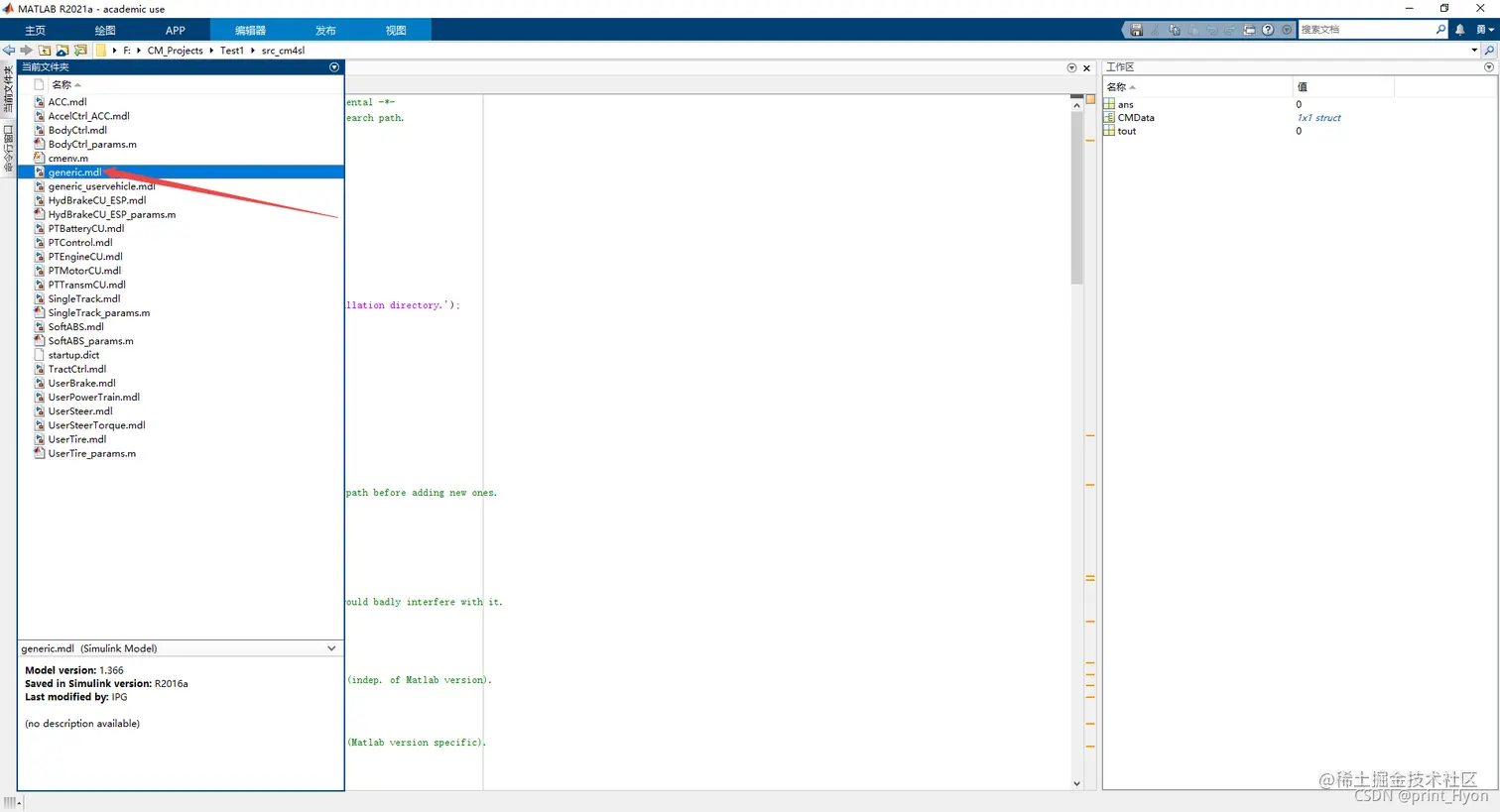This screenshot has width=1500, height=812.
Task: Go forward to the next folder
Action: pyautogui.click(x=27, y=50)
